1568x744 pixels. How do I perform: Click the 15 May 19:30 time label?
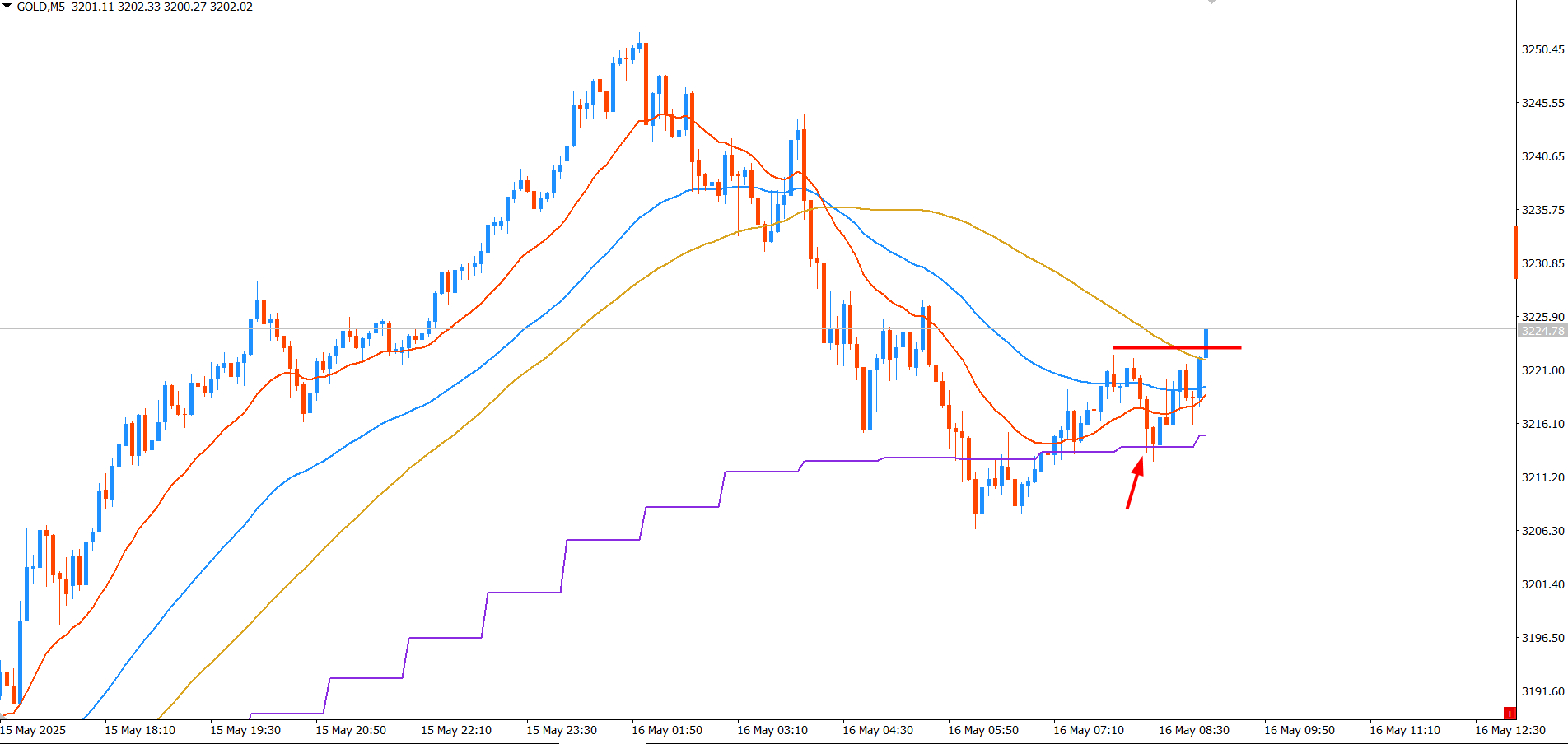[x=245, y=730]
